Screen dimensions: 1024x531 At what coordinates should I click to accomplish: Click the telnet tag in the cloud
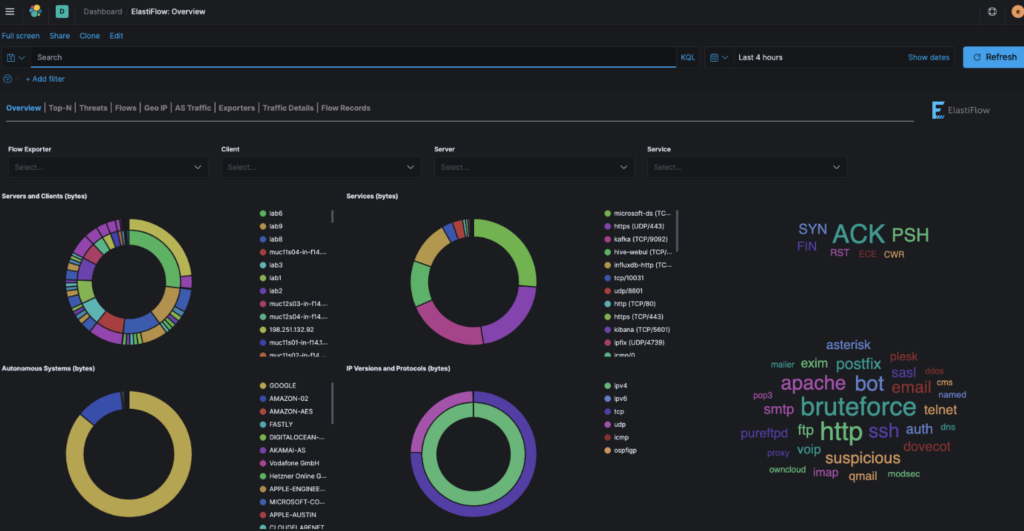tap(940, 410)
